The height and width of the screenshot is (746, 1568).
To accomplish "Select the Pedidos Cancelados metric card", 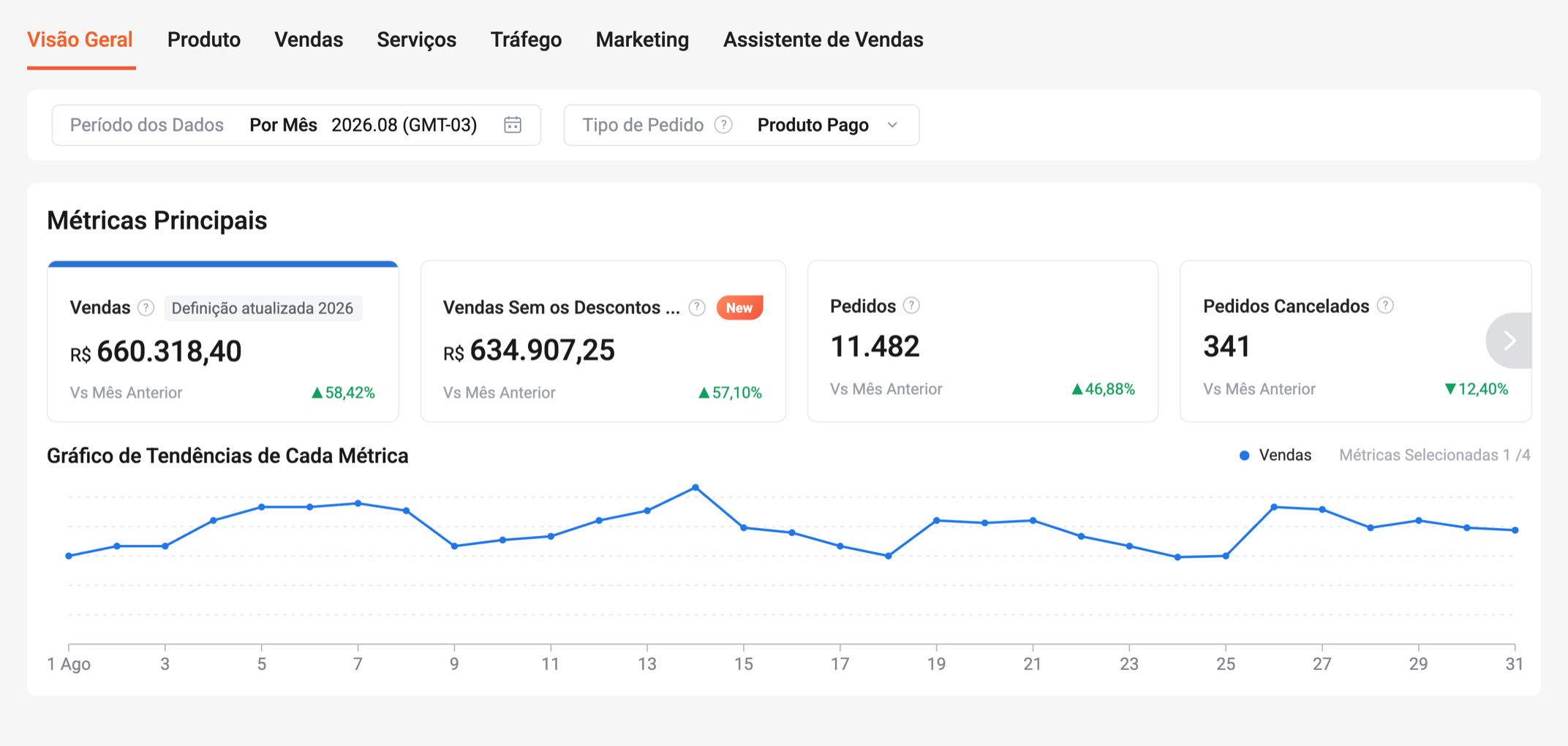I will 1355,342.
